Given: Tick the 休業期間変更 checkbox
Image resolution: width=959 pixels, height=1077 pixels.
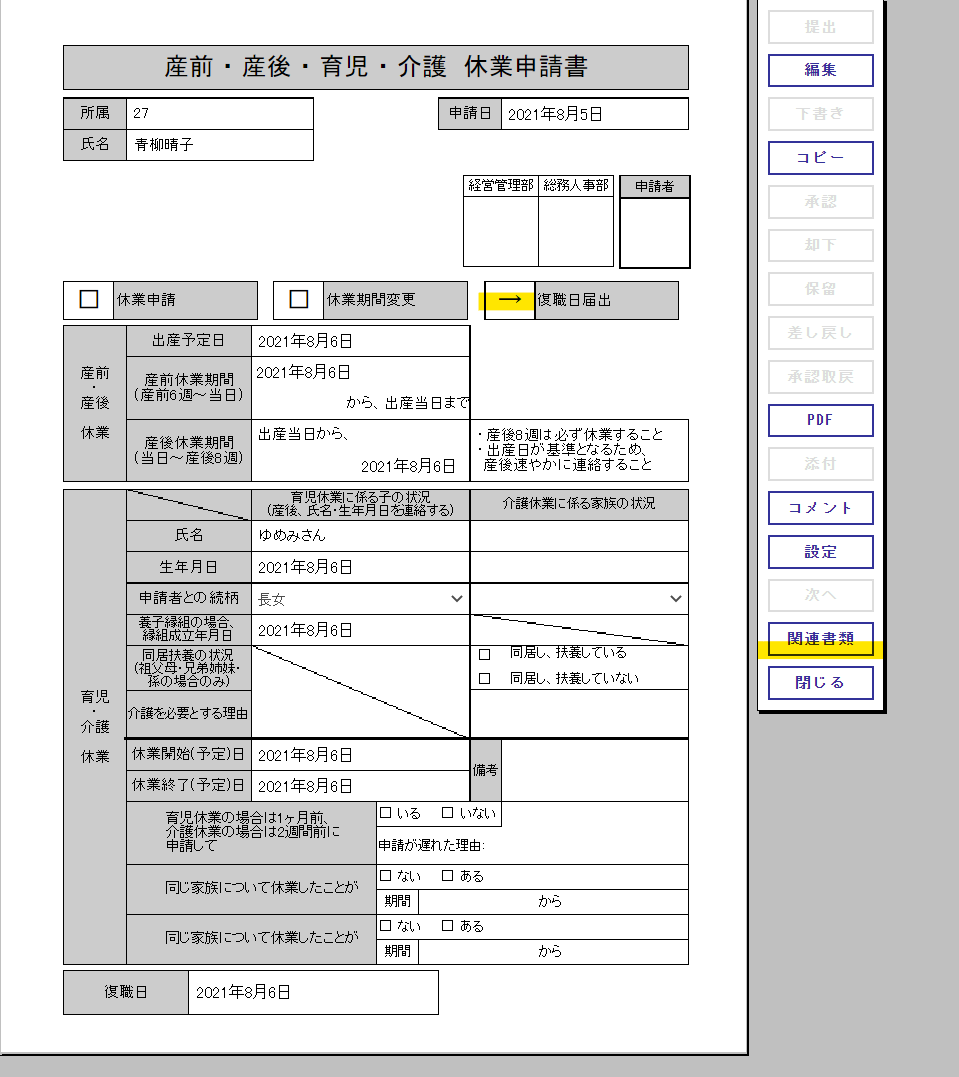Looking at the screenshot, I should pos(298,299).
